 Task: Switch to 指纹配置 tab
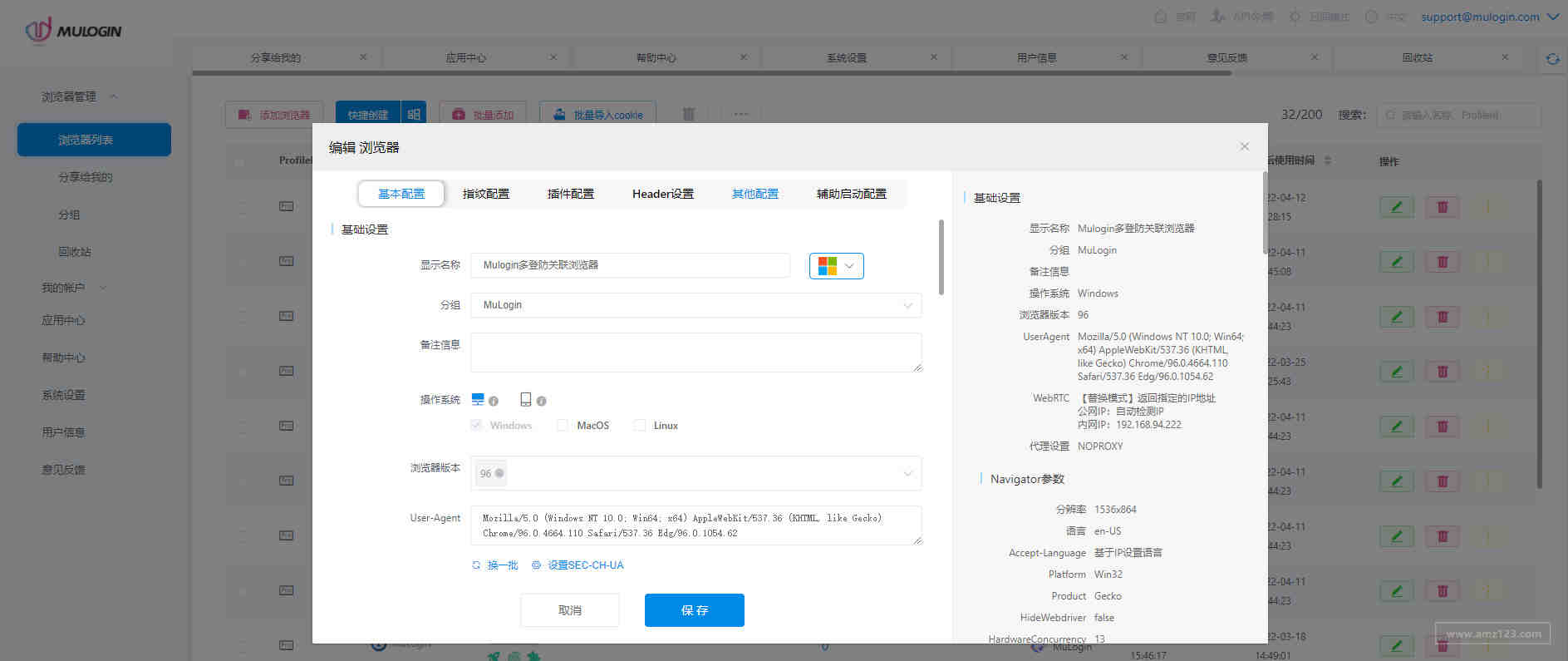click(x=486, y=194)
